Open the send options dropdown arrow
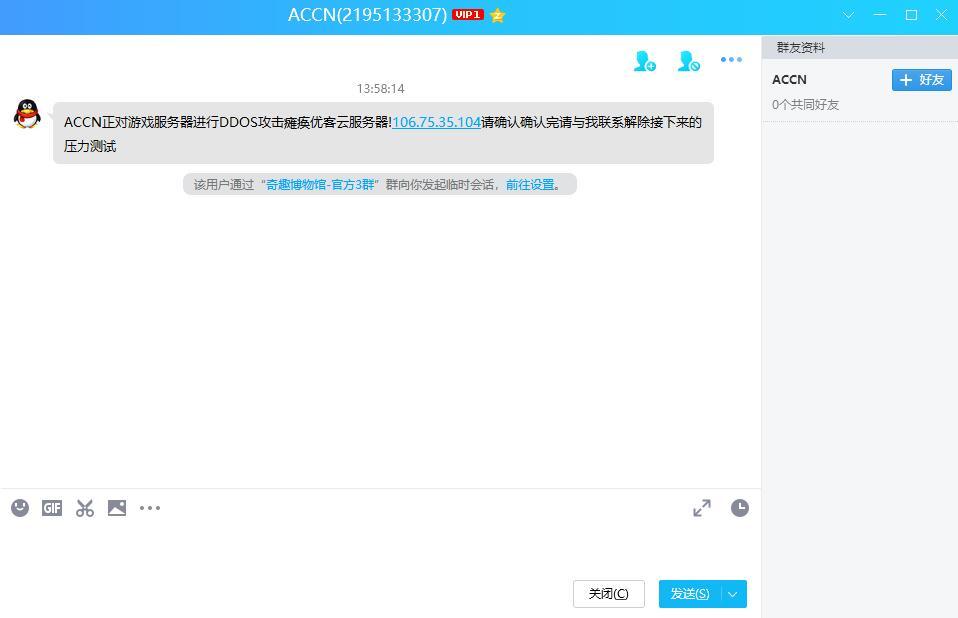958x618 pixels. [733, 594]
